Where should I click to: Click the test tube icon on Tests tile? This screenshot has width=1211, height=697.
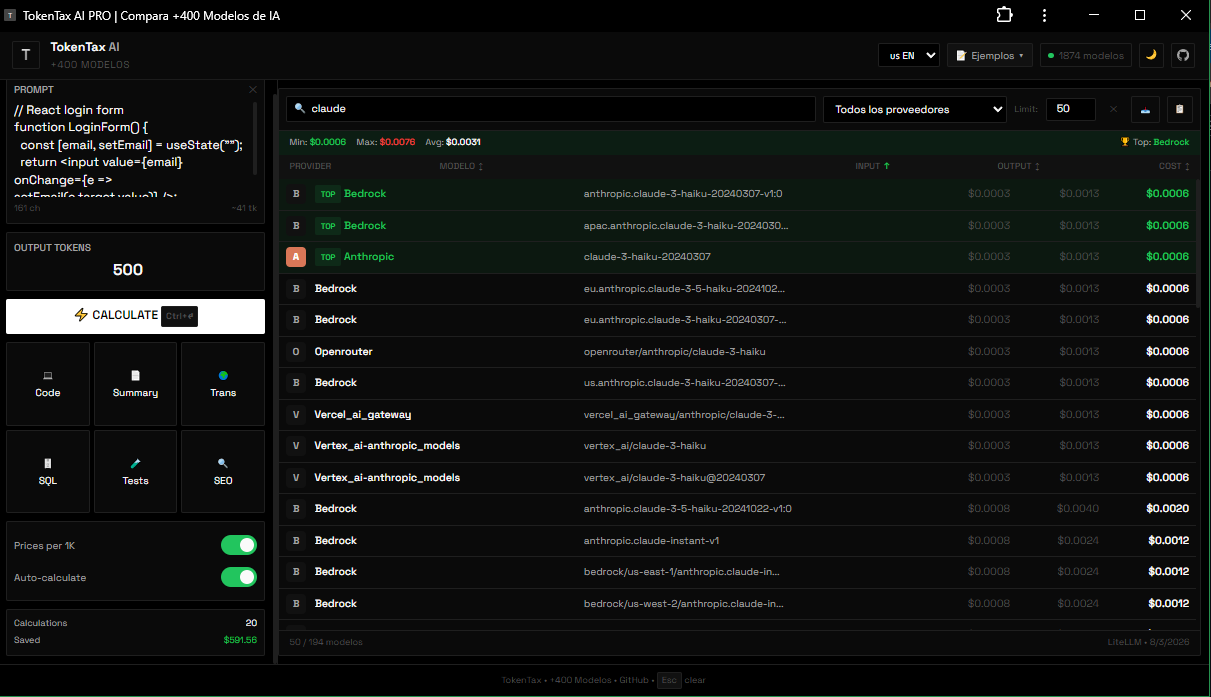click(135, 464)
